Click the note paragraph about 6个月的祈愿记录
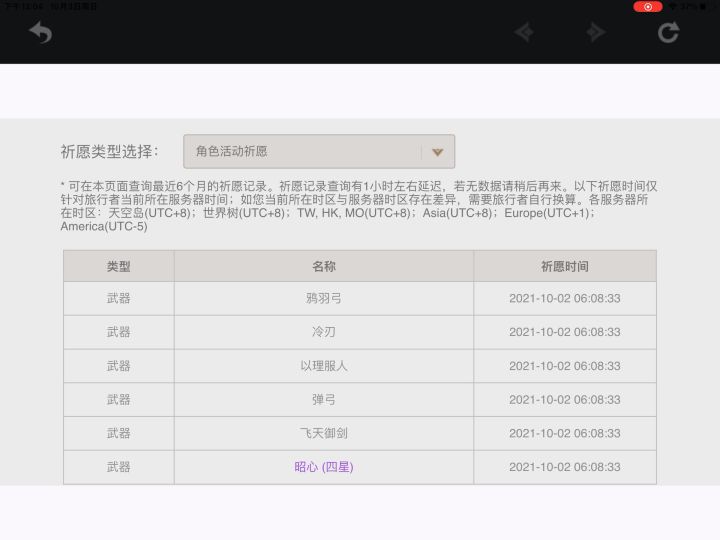Image resolution: width=720 pixels, height=540 pixels. [359, 206]
